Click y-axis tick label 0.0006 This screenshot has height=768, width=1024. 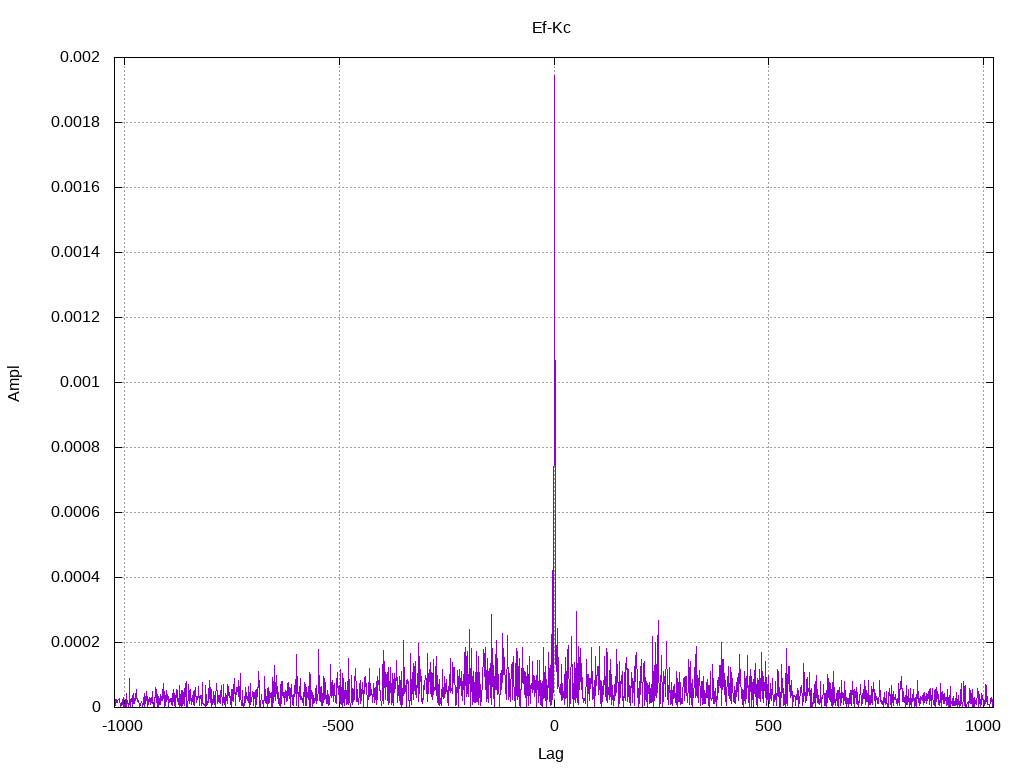coord(76,512)
